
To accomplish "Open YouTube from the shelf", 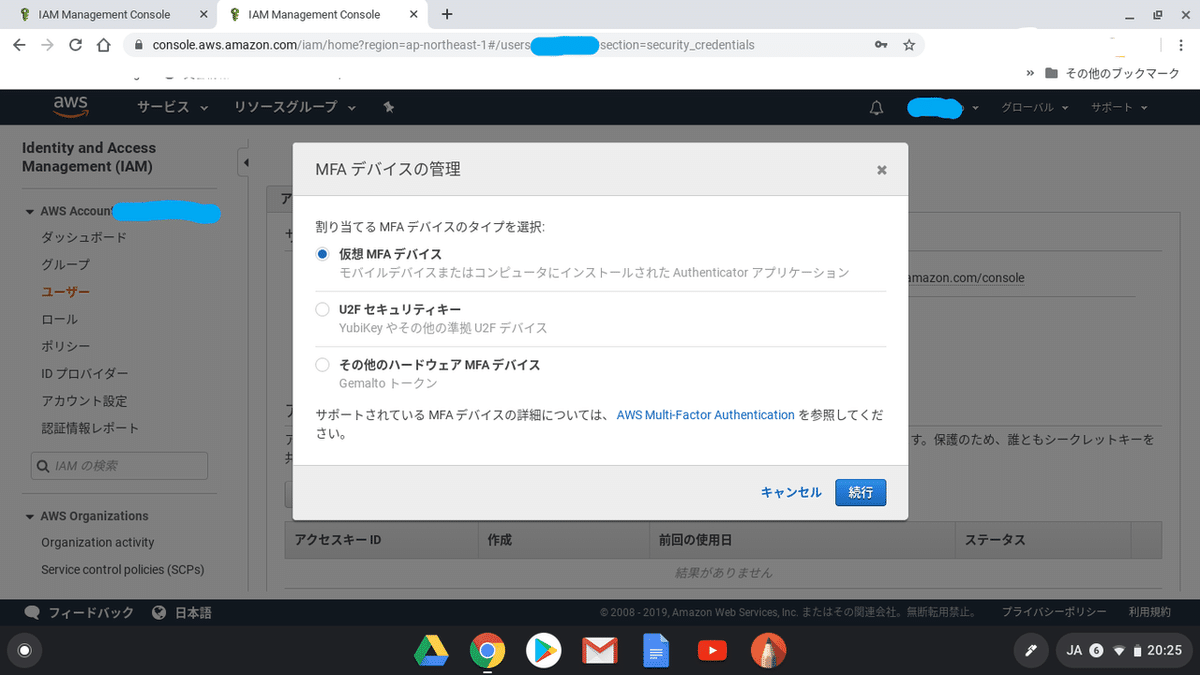I will (x=712, y=651).
